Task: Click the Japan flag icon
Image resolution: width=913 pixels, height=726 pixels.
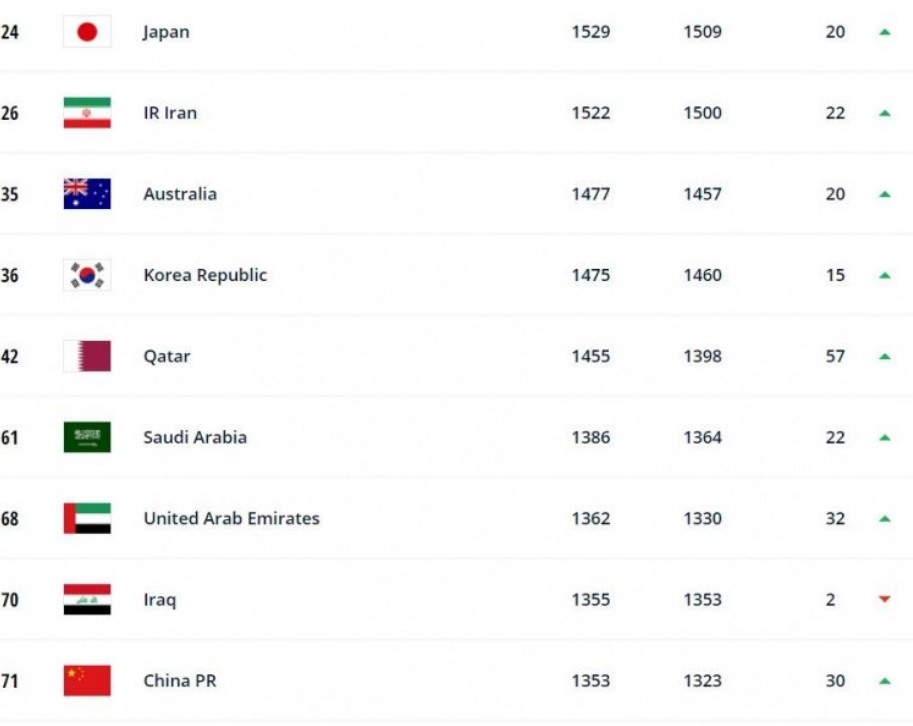Action: coord(87,32)
